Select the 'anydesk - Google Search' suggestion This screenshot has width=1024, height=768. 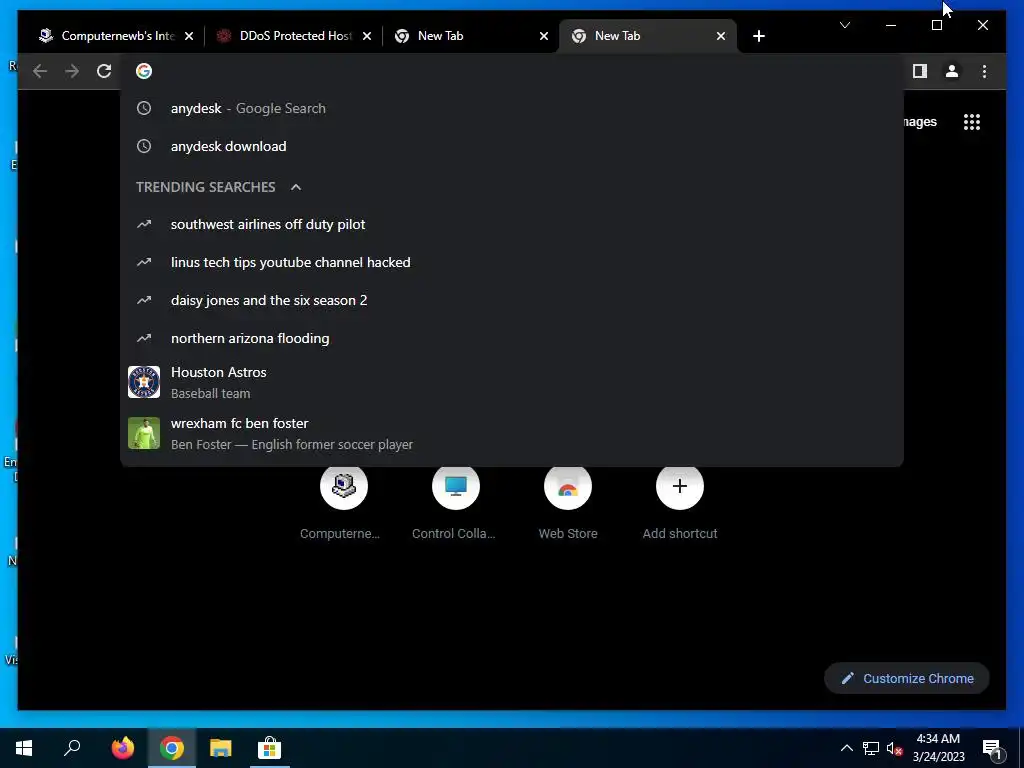[x=511, y=108]
